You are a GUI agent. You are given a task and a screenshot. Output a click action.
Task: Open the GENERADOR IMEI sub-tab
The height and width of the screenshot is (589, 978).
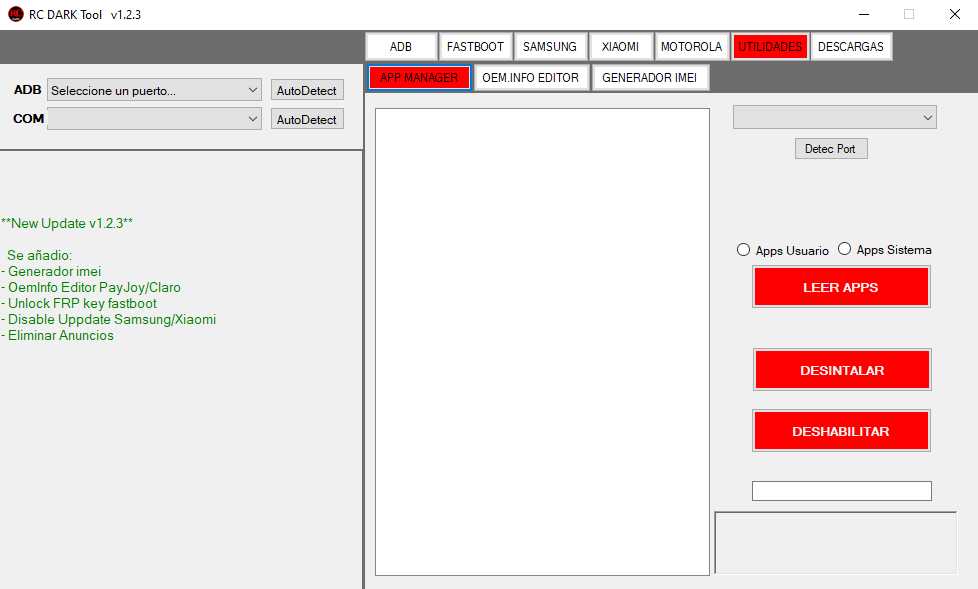650,78
